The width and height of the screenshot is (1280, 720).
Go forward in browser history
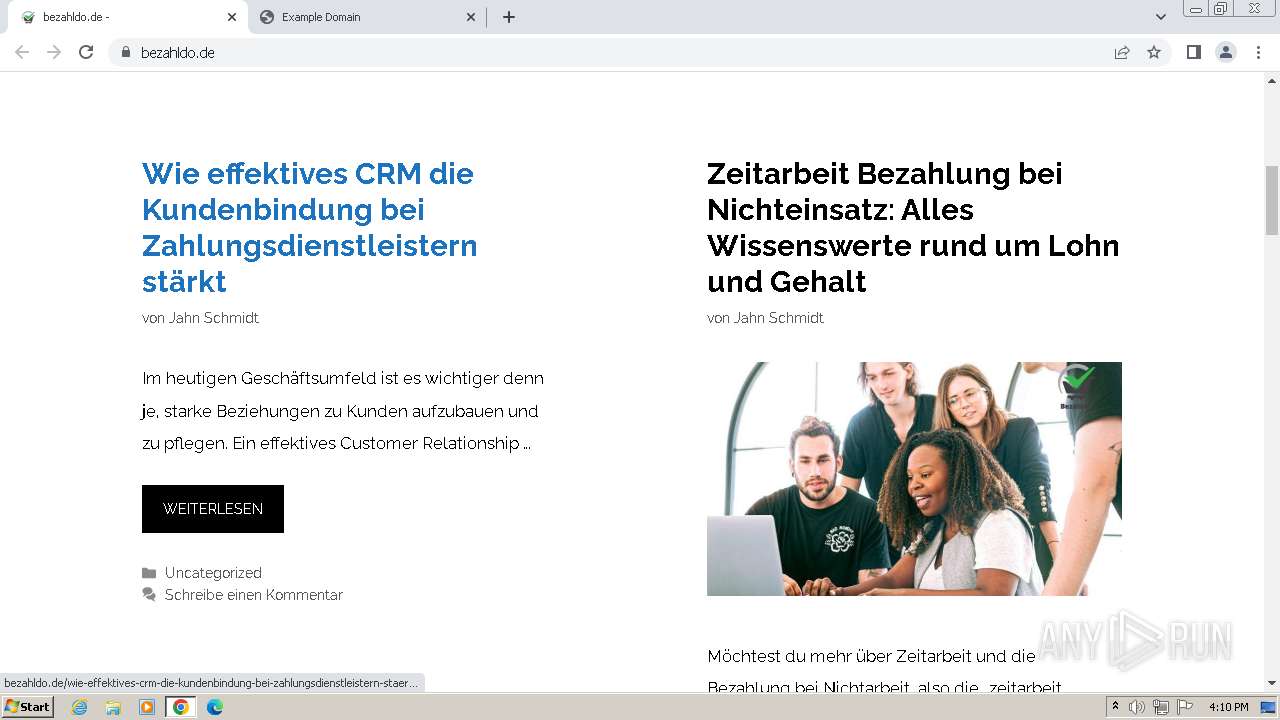54,52
